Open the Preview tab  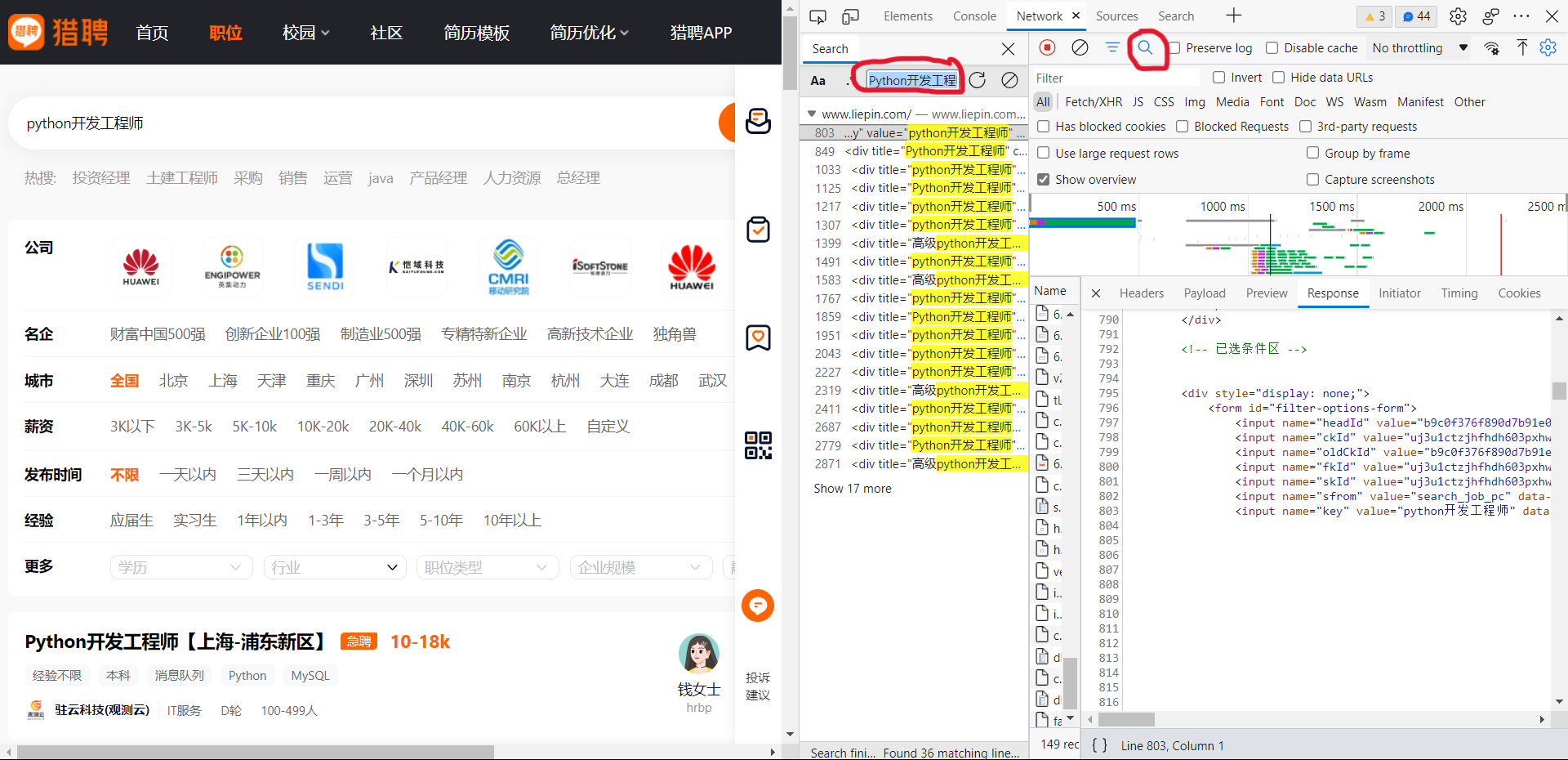1267,293
